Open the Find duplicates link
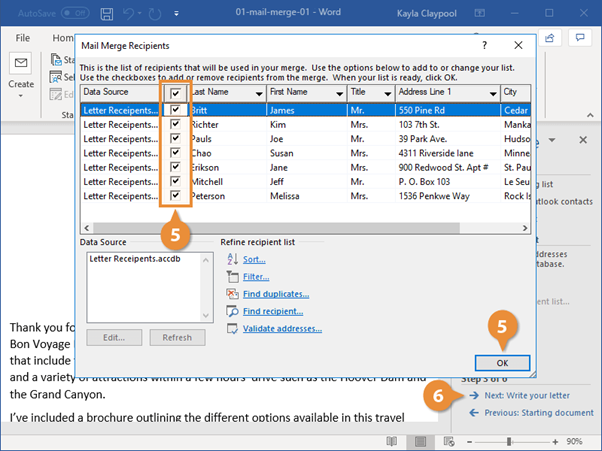Viewport: 602px width, 451px height. [276, 294]
